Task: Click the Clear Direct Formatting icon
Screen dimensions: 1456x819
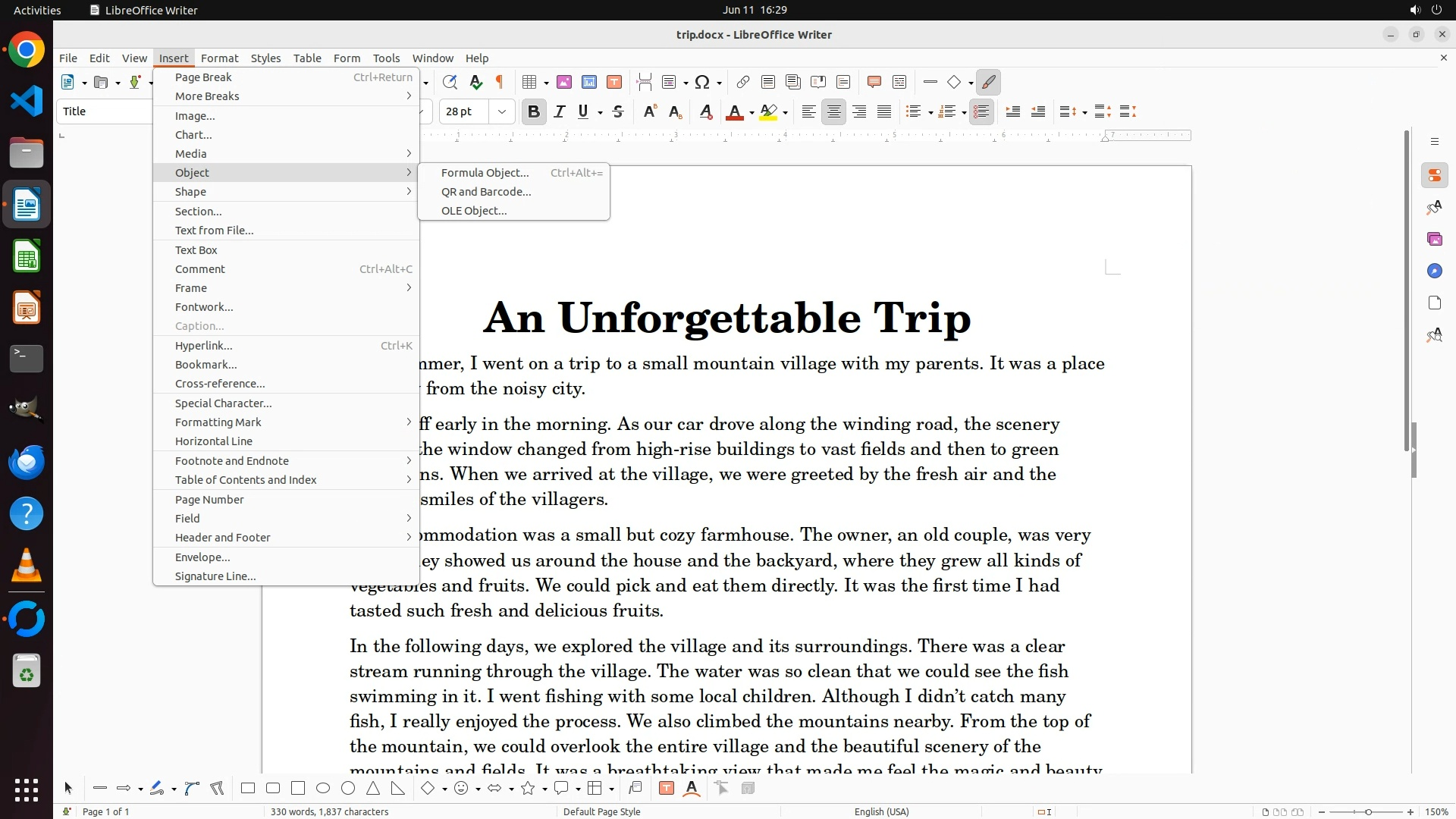Action: pyautogui.click(x=705, y=112)
